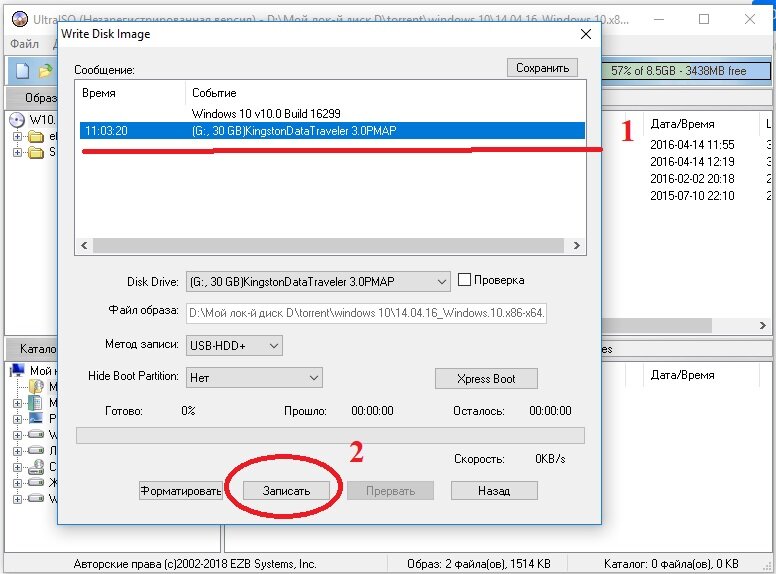
Task: Click the Назад button
Action: [494, 490]
